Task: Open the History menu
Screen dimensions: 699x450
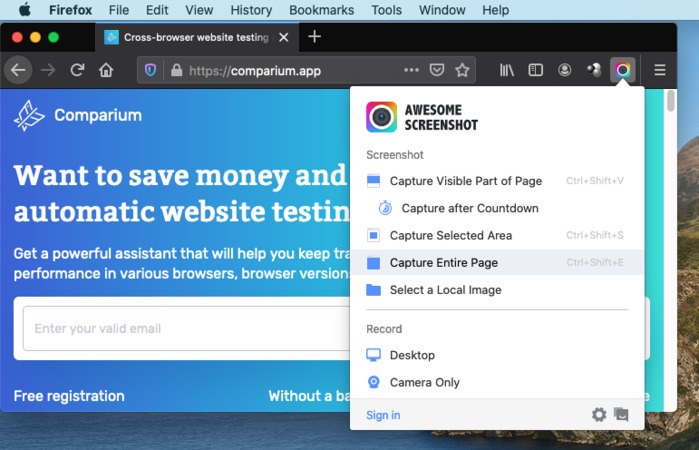Action: (x=251, y=10)
